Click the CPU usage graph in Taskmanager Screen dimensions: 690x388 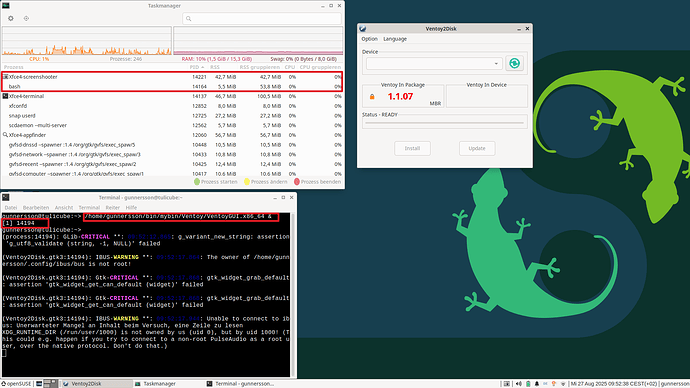click(x=87, y=41)
